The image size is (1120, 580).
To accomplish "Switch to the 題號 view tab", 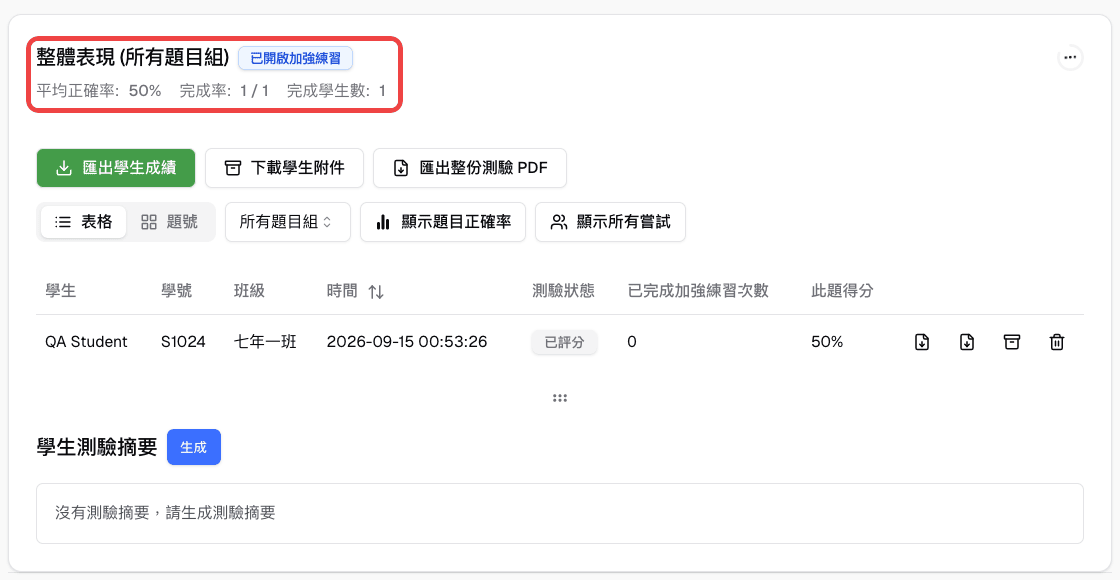I will 169,222.
